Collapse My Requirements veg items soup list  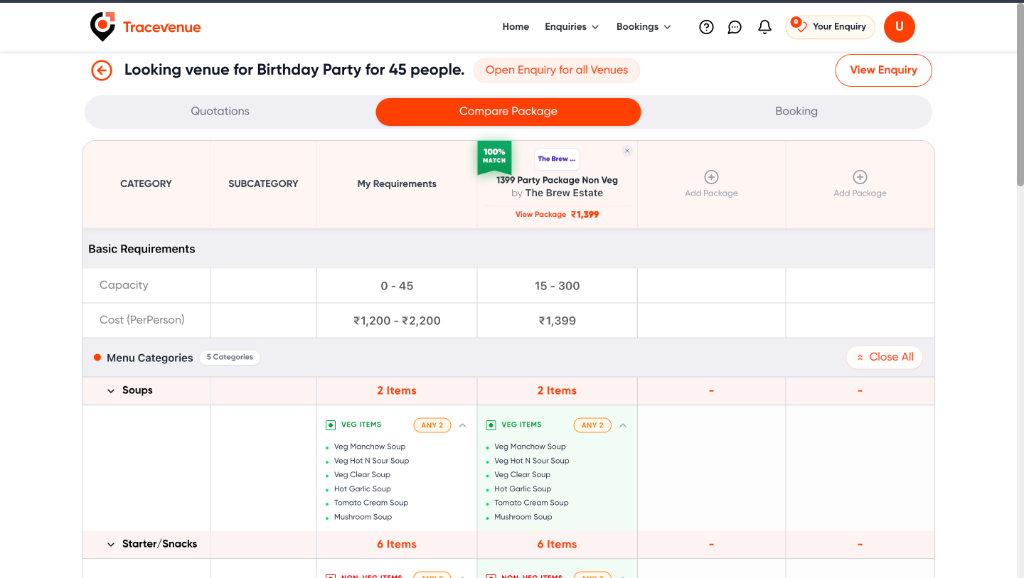pyautogui.click(x=462, y=425)
